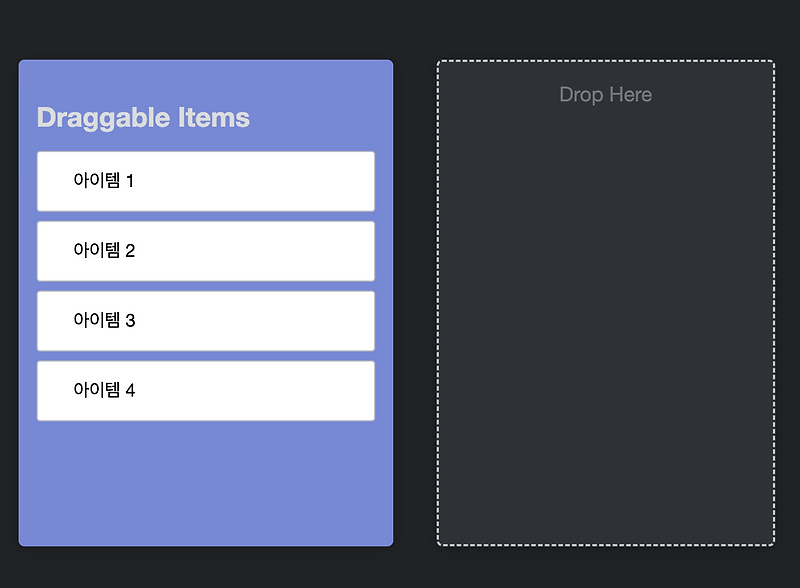
Task: Click the Drop Here placeholder text
Action: [605, 95]
